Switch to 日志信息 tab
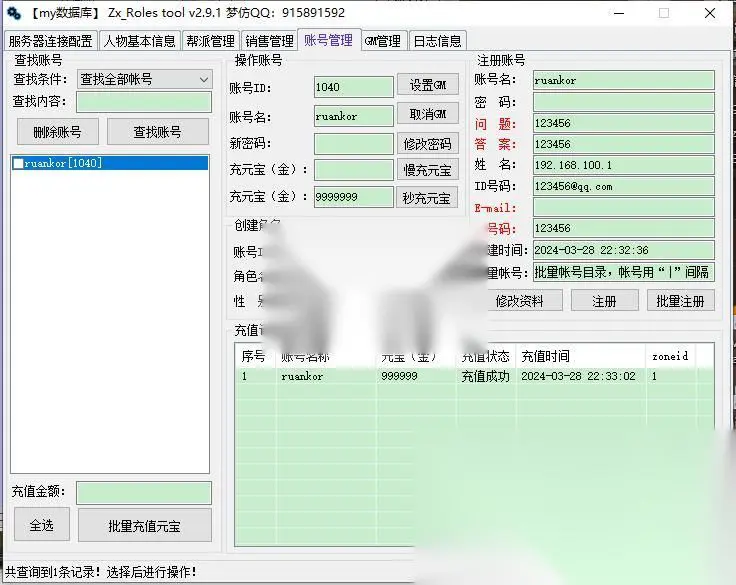This screenshot has width=736, height=585. pyautogui.click(x=437, y=41)
